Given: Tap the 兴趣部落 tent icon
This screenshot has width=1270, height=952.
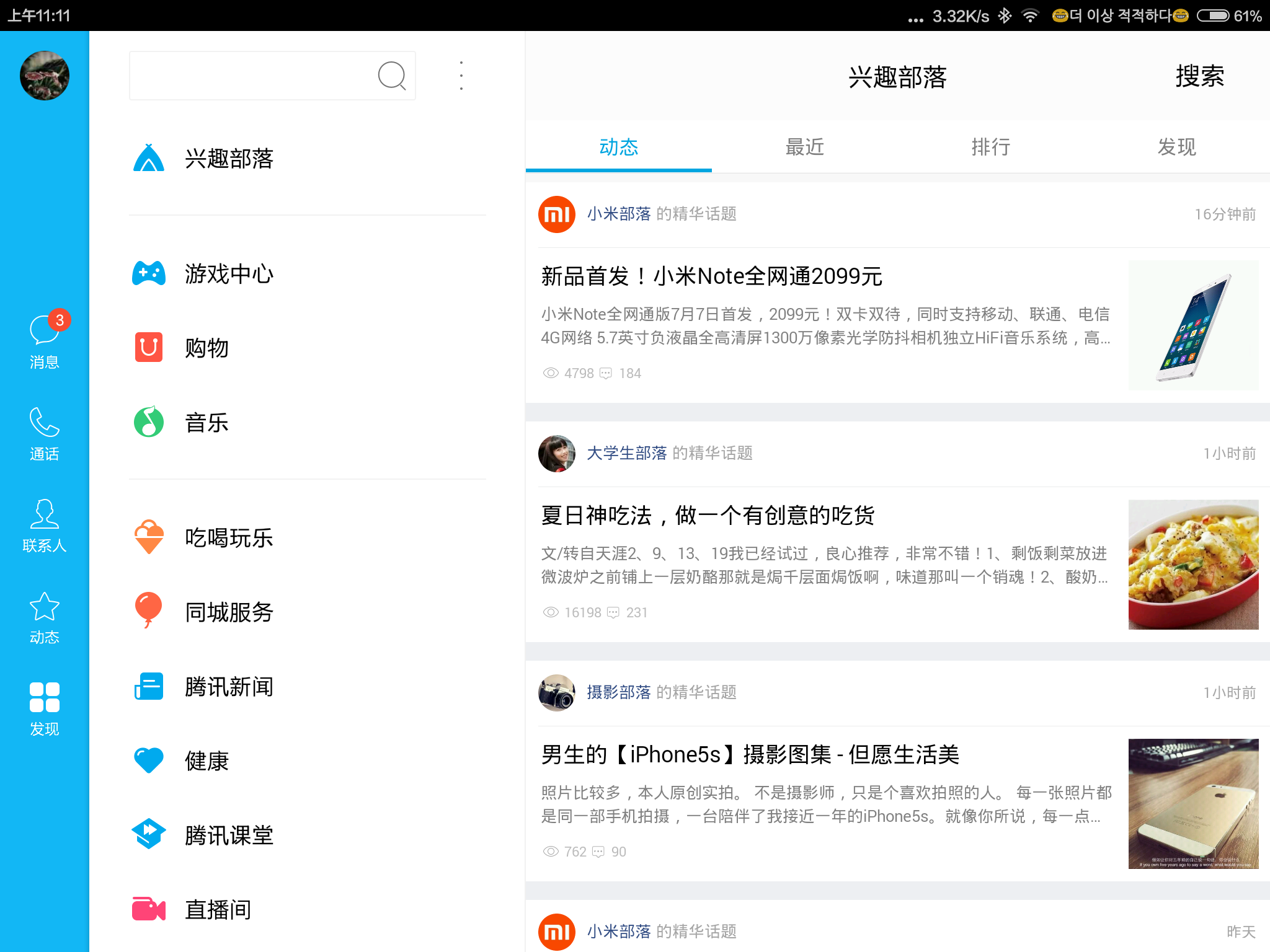Looking at the screenshot, I should click(149, 158).
